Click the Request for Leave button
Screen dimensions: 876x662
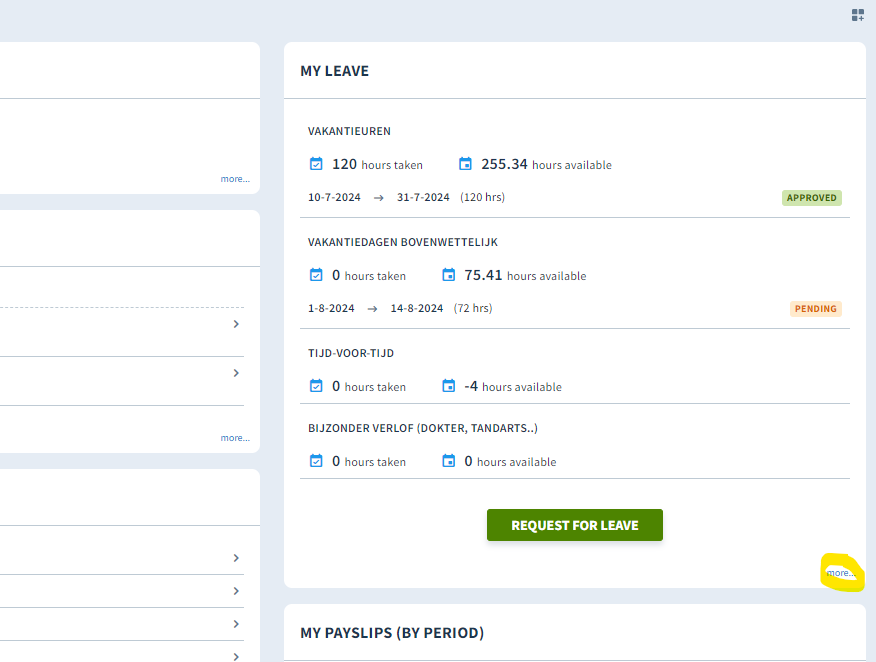[x=575, y=525]
